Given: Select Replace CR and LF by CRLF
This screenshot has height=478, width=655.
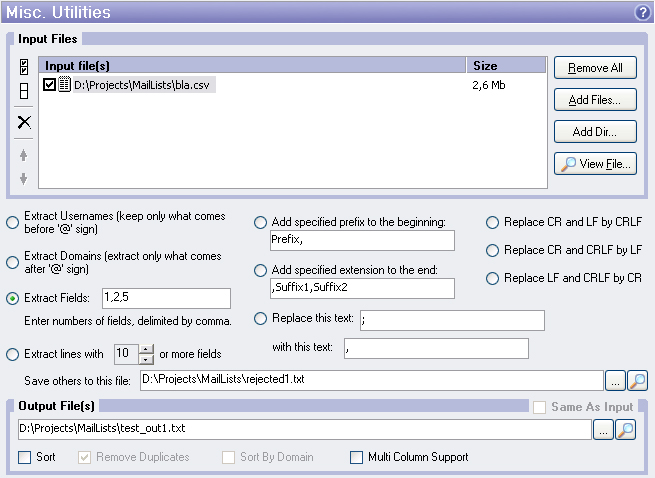Looking at the screenshot, I should 493,222.
